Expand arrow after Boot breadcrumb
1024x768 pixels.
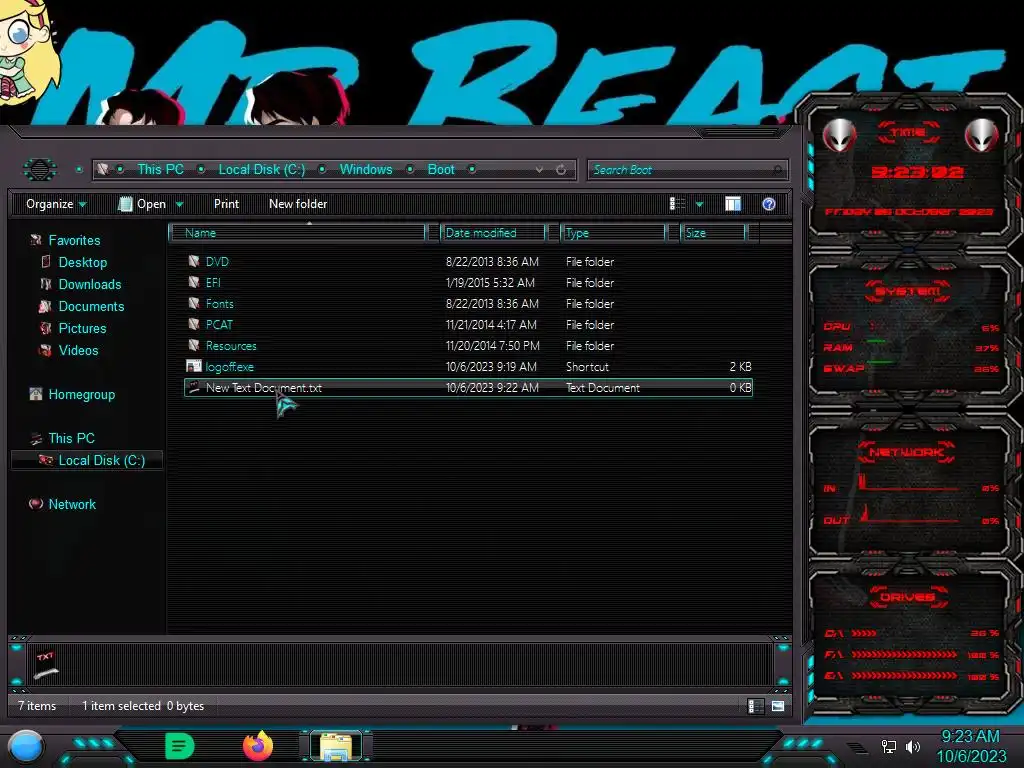click(472, 170)
